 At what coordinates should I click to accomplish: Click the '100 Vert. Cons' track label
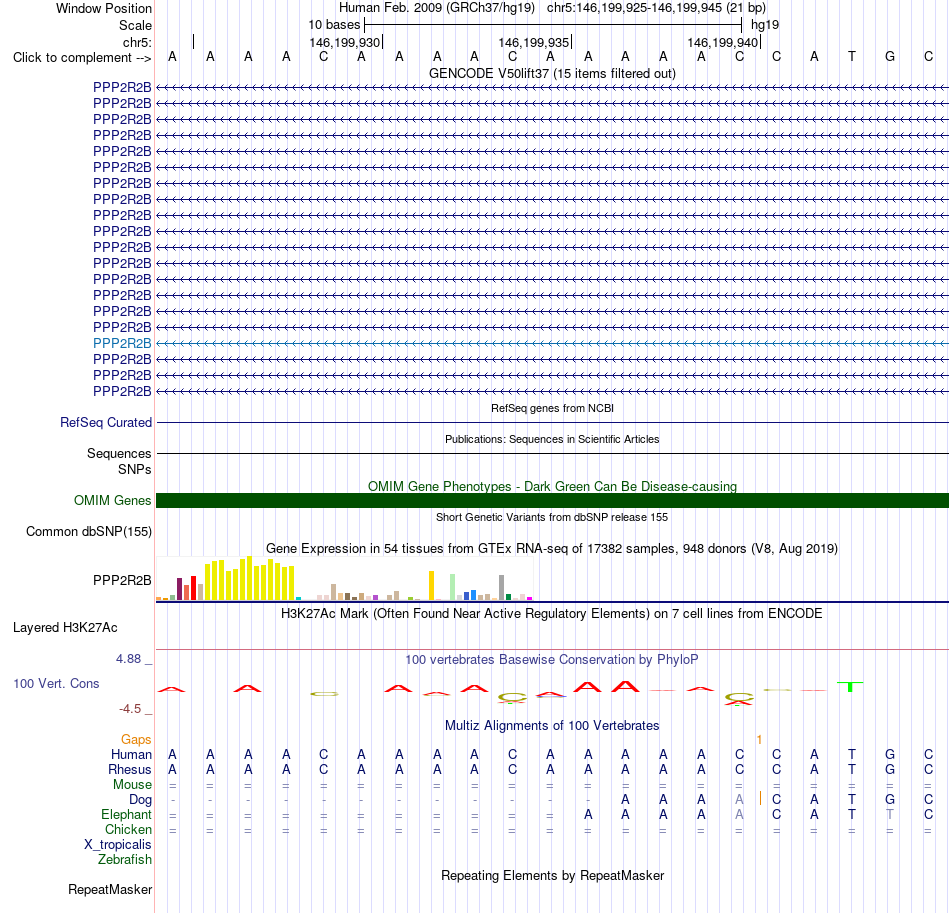click(56, 683)
